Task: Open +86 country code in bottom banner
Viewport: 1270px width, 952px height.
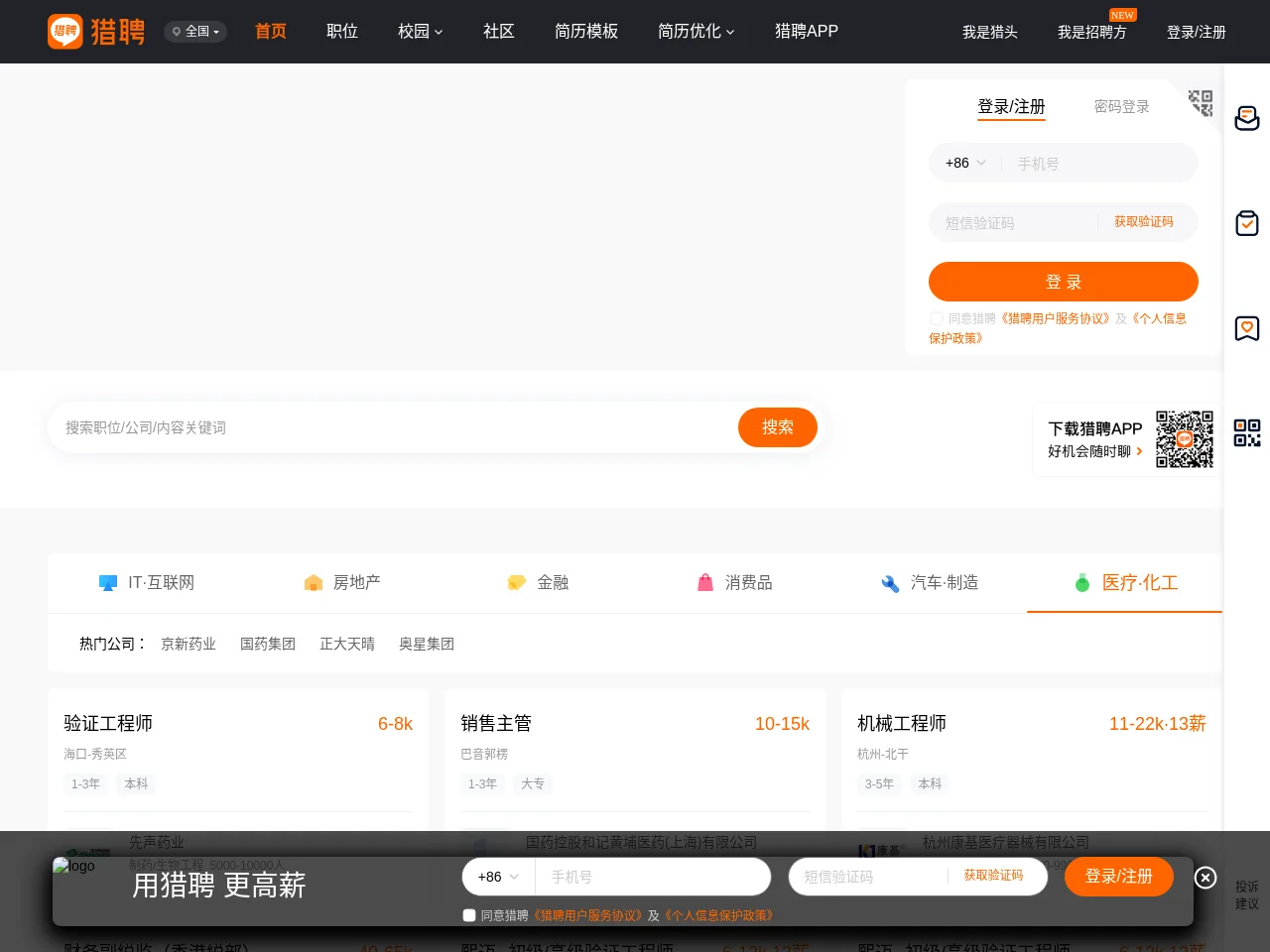Action: pos(498,877)
